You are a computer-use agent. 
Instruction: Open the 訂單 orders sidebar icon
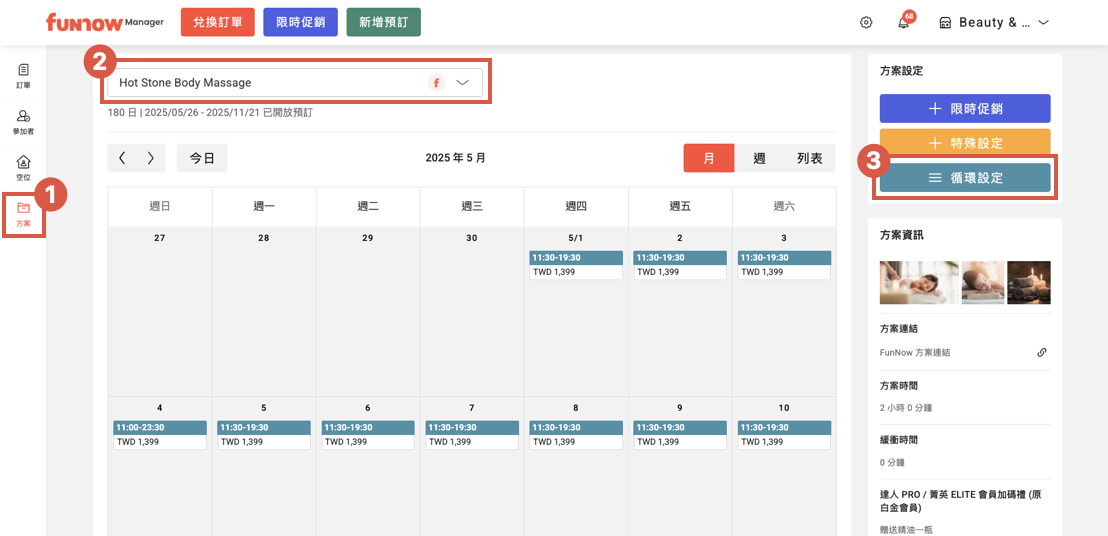[23, 75]
